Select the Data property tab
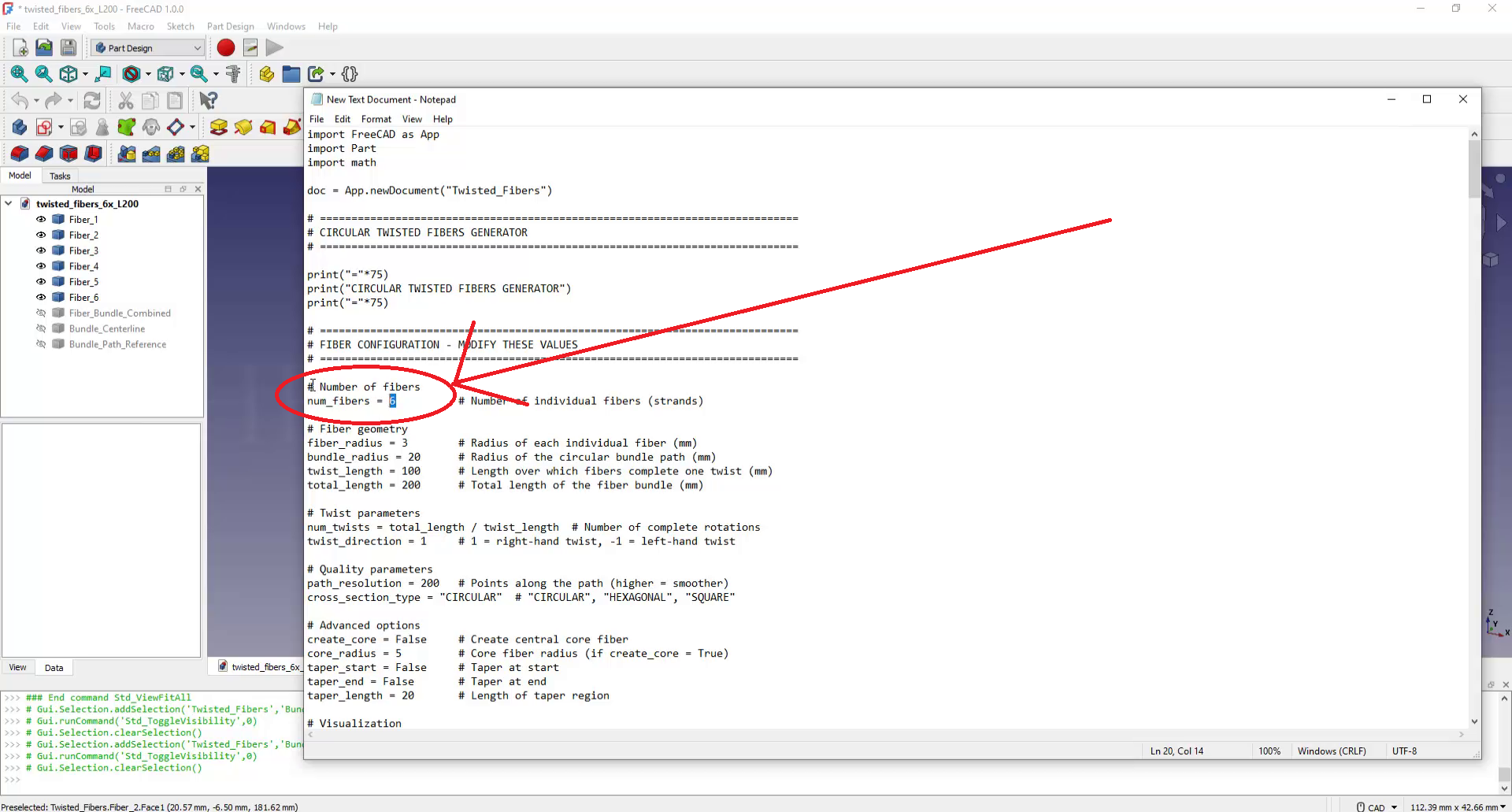This screenshot has height=812, width=1512. (54, 668)
